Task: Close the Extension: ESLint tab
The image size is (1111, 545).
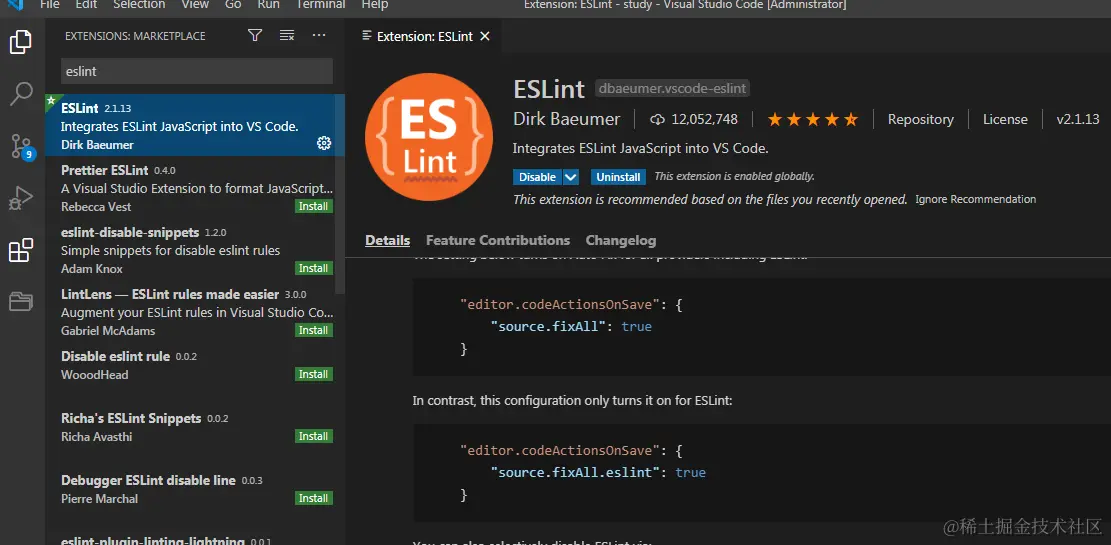Action: (485, 36)
